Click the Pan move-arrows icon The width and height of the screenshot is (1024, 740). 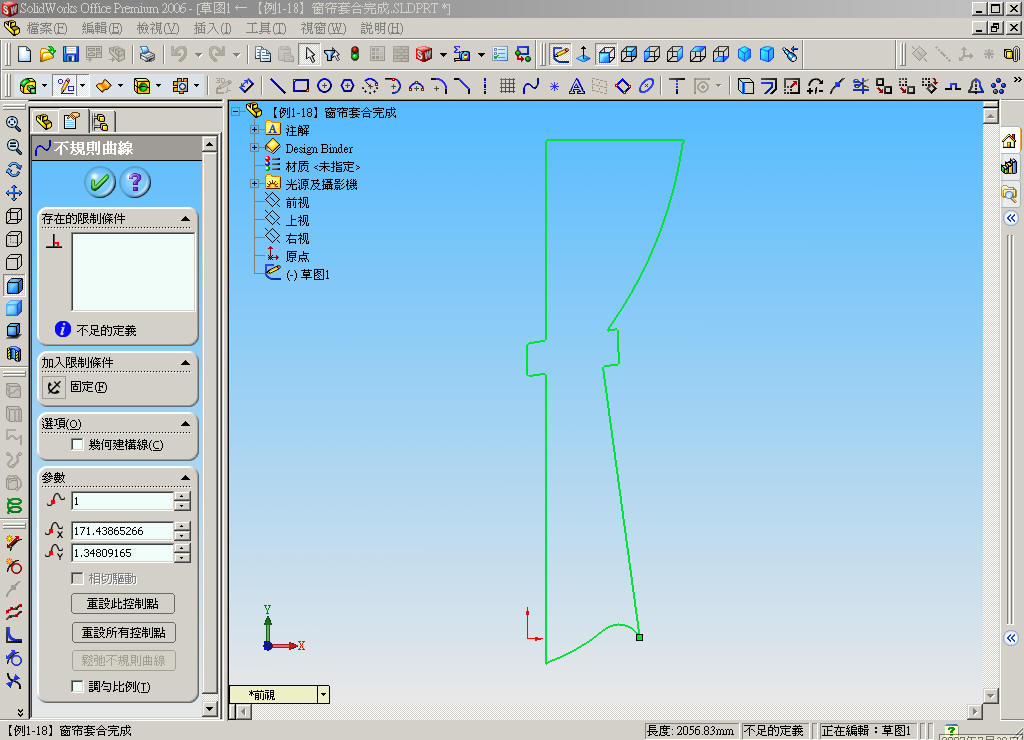coord(13,193)
